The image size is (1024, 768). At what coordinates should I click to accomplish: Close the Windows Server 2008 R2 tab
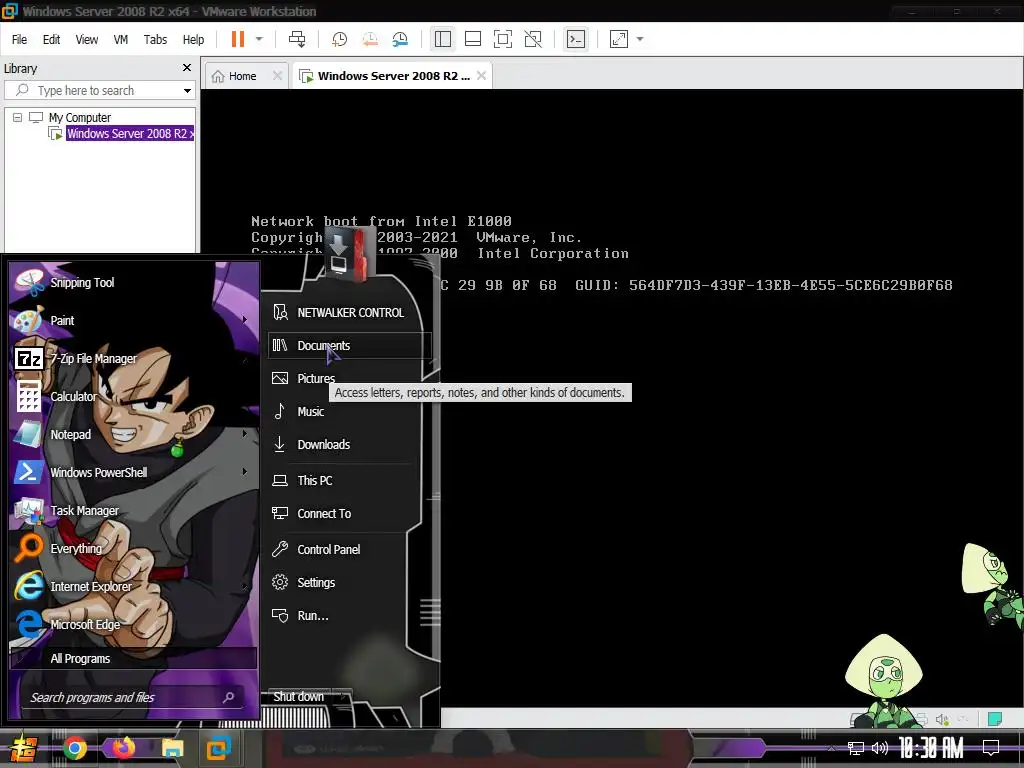point(481,76)
